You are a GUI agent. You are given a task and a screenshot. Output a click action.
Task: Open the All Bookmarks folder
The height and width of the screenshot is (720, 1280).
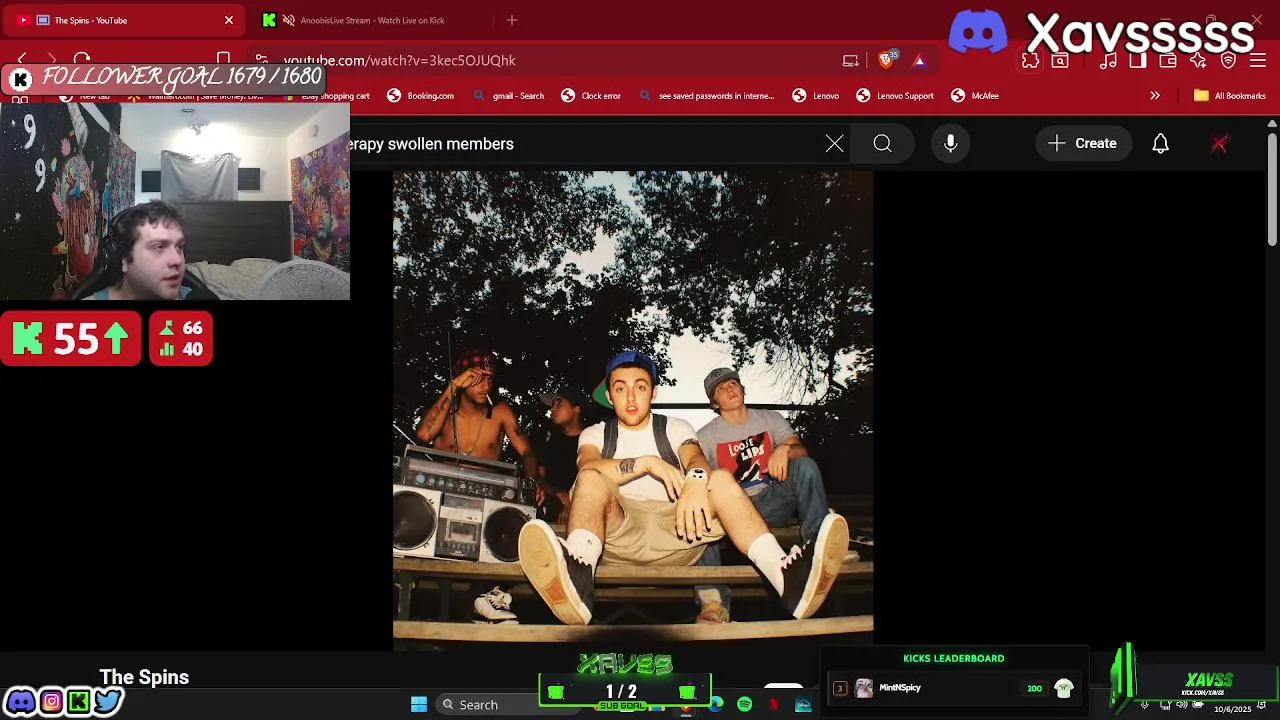point(1230,96)
